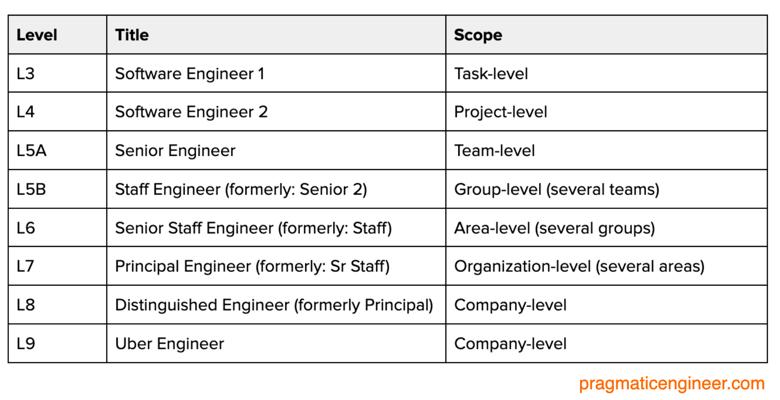Click the Project-level scope cell
Image resolution: width=780 pixels, height=400 pixels.
coord(500,112)
